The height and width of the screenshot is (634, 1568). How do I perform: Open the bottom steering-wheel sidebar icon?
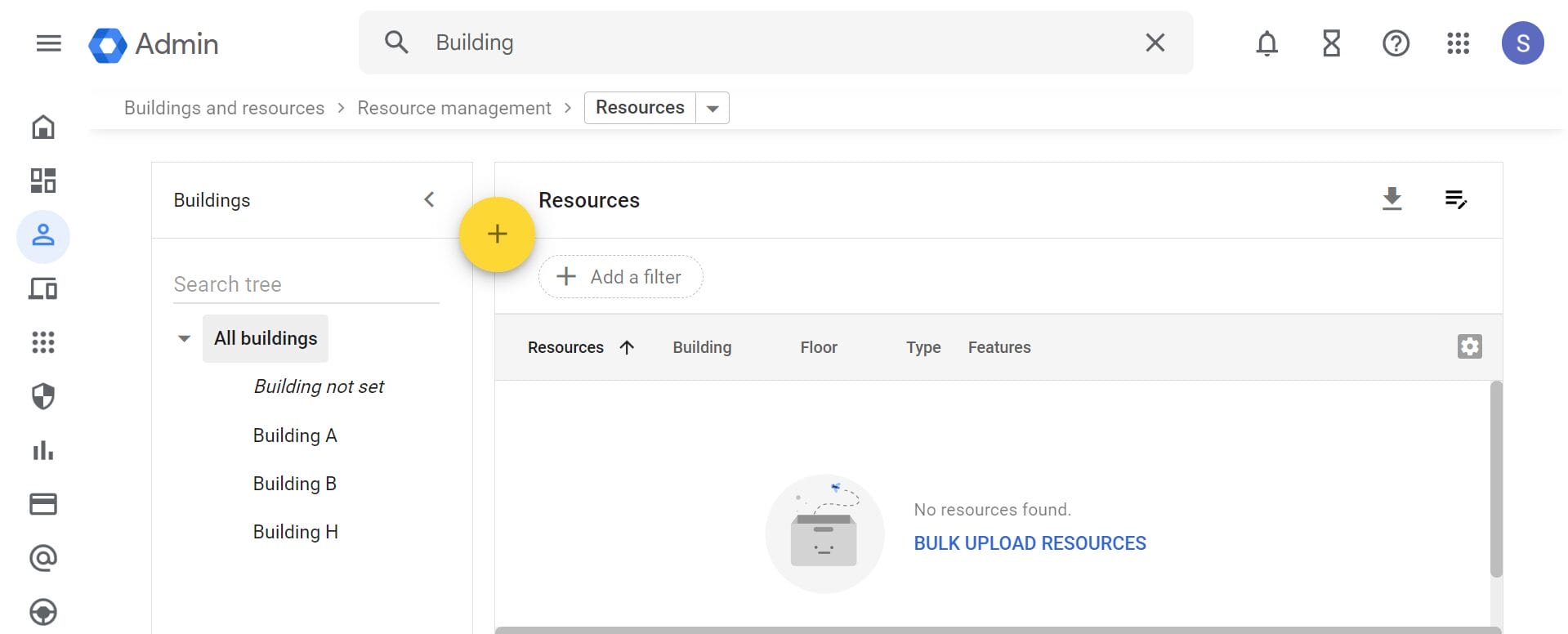(x=43, y=612)
